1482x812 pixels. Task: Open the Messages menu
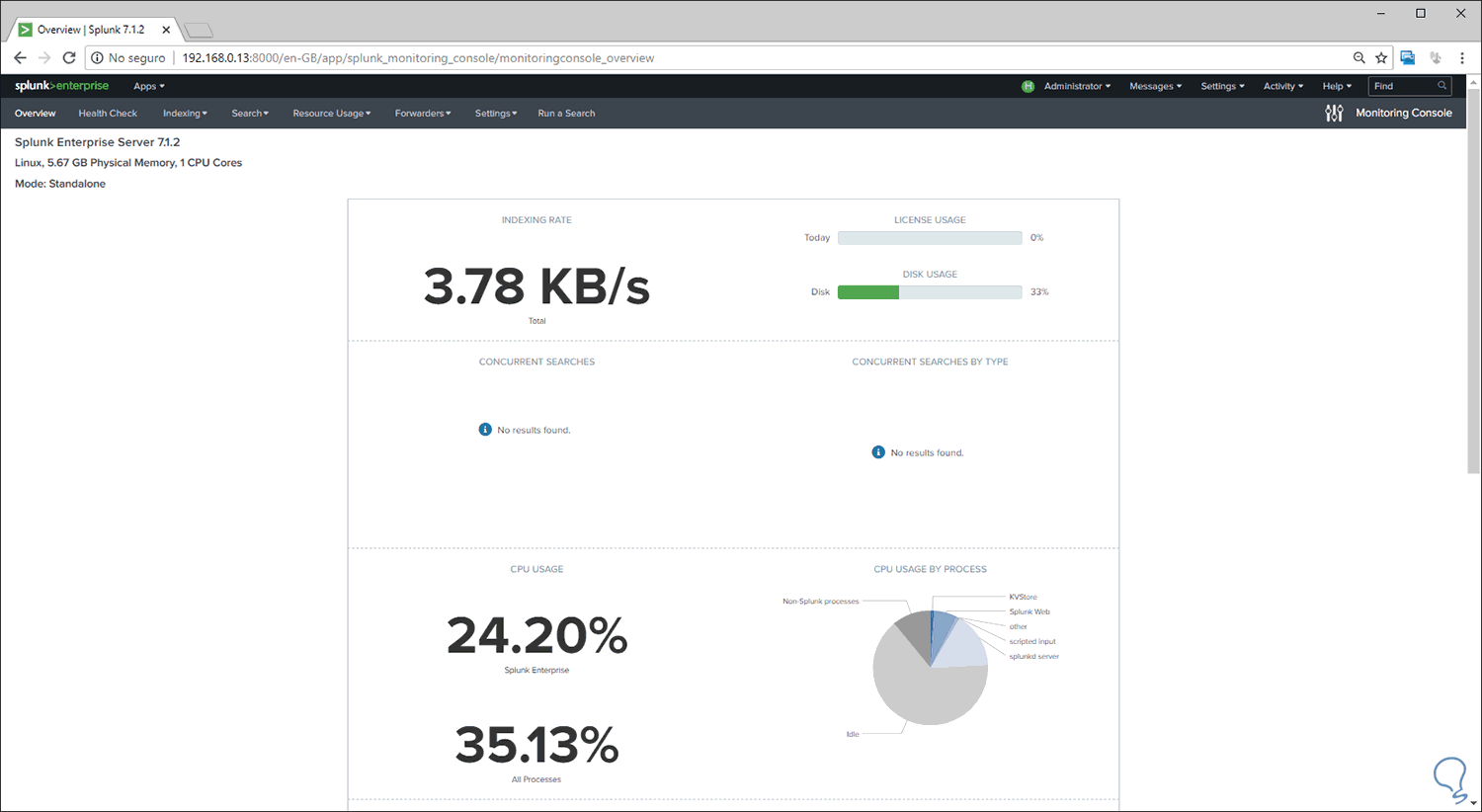coord(1154,86)
